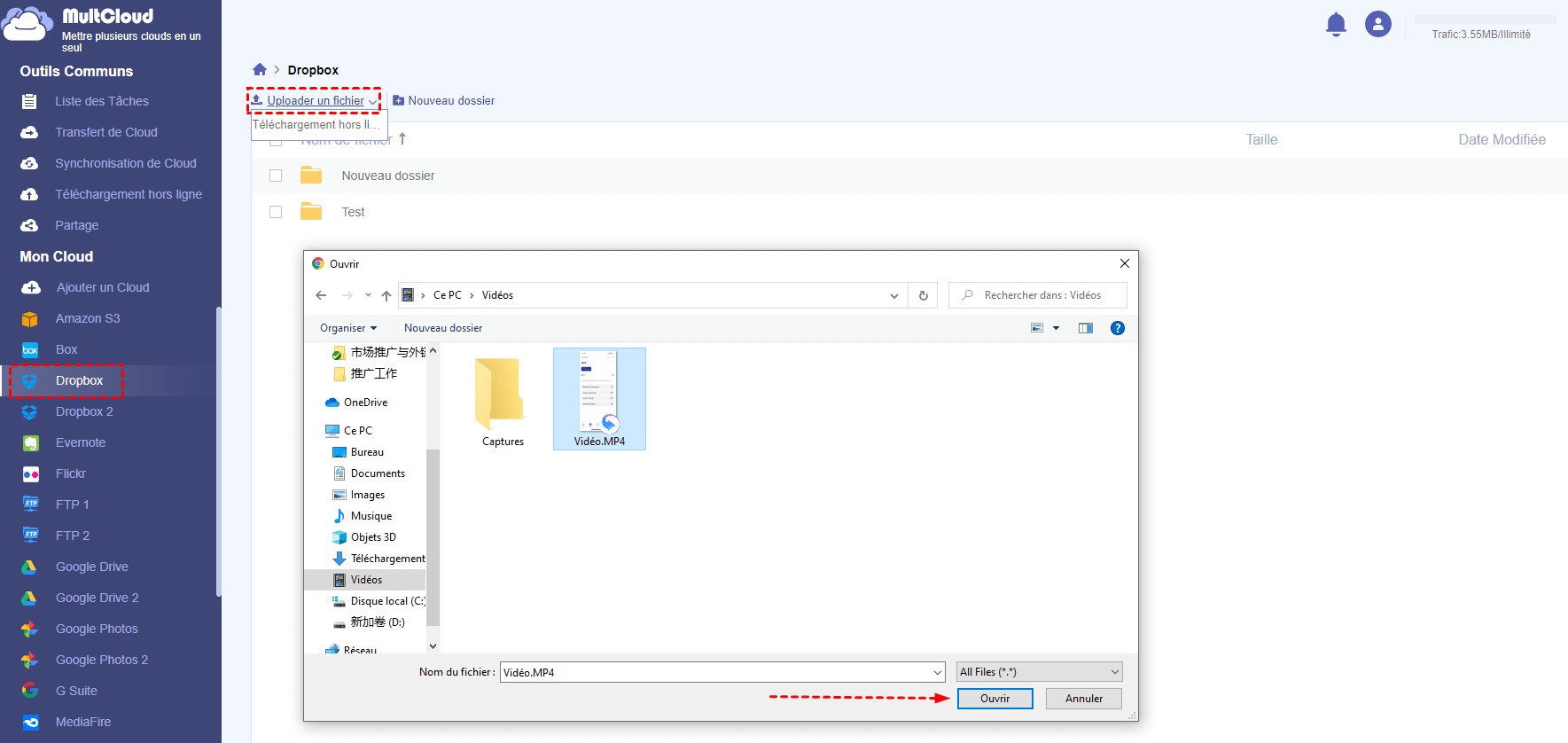1568x743 pixels.
Task: Go back in the Ouvrir dialog
Action: [x=321, y=295]
